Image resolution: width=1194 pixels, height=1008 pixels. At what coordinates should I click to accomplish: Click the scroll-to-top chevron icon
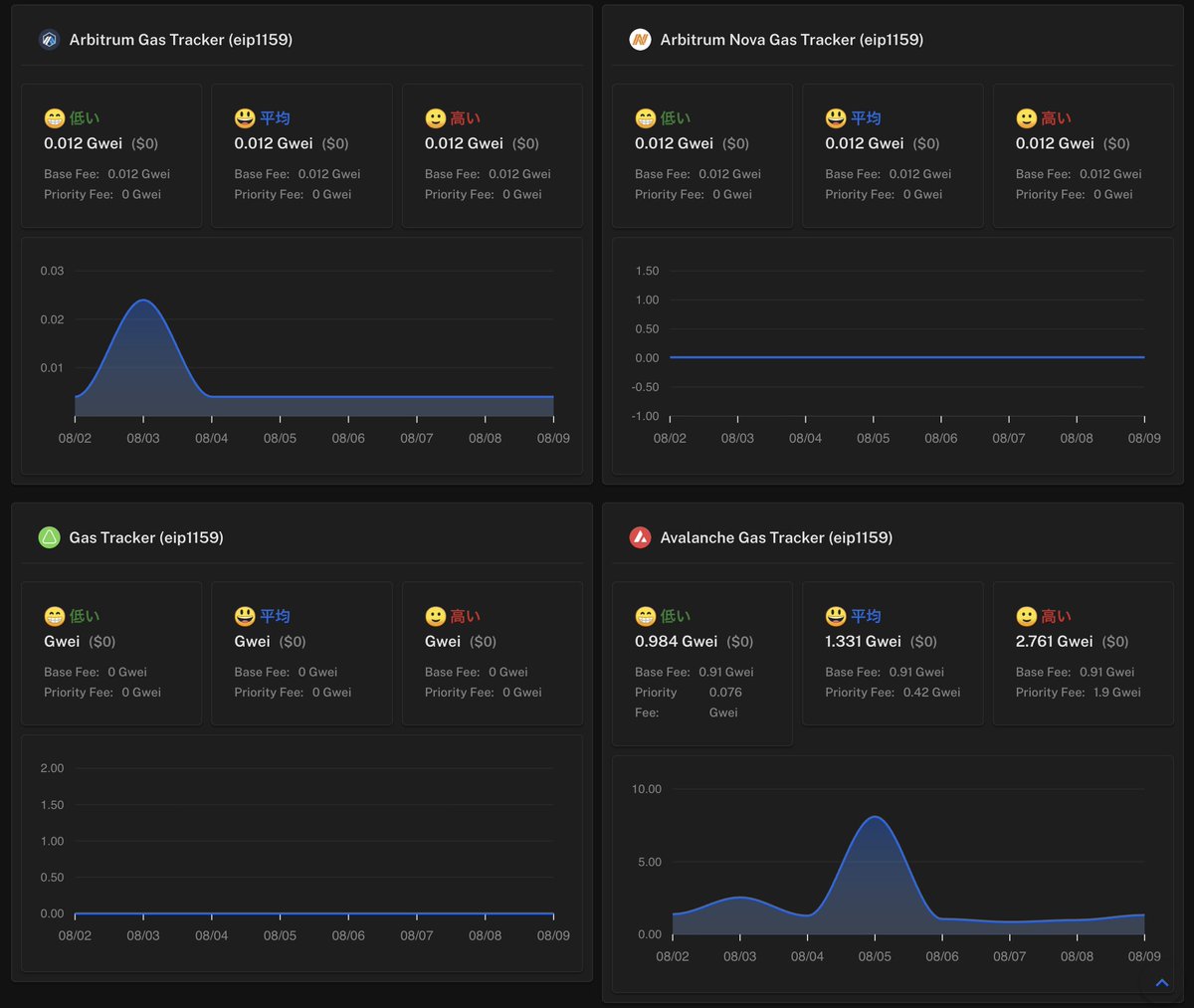tap(1161, 983)
